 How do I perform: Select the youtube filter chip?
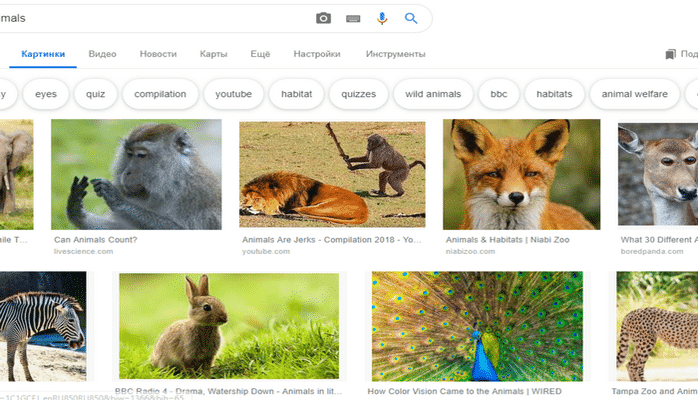(x=233, y=94)
